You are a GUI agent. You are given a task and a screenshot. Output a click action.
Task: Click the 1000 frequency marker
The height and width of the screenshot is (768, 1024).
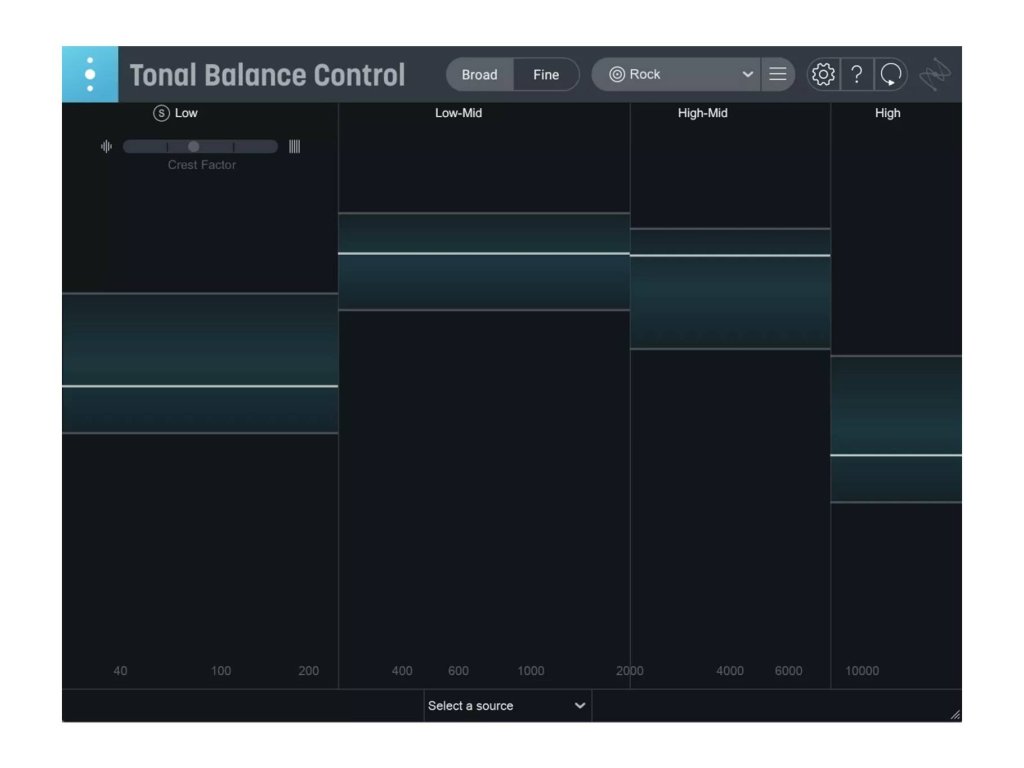(531, 671)
